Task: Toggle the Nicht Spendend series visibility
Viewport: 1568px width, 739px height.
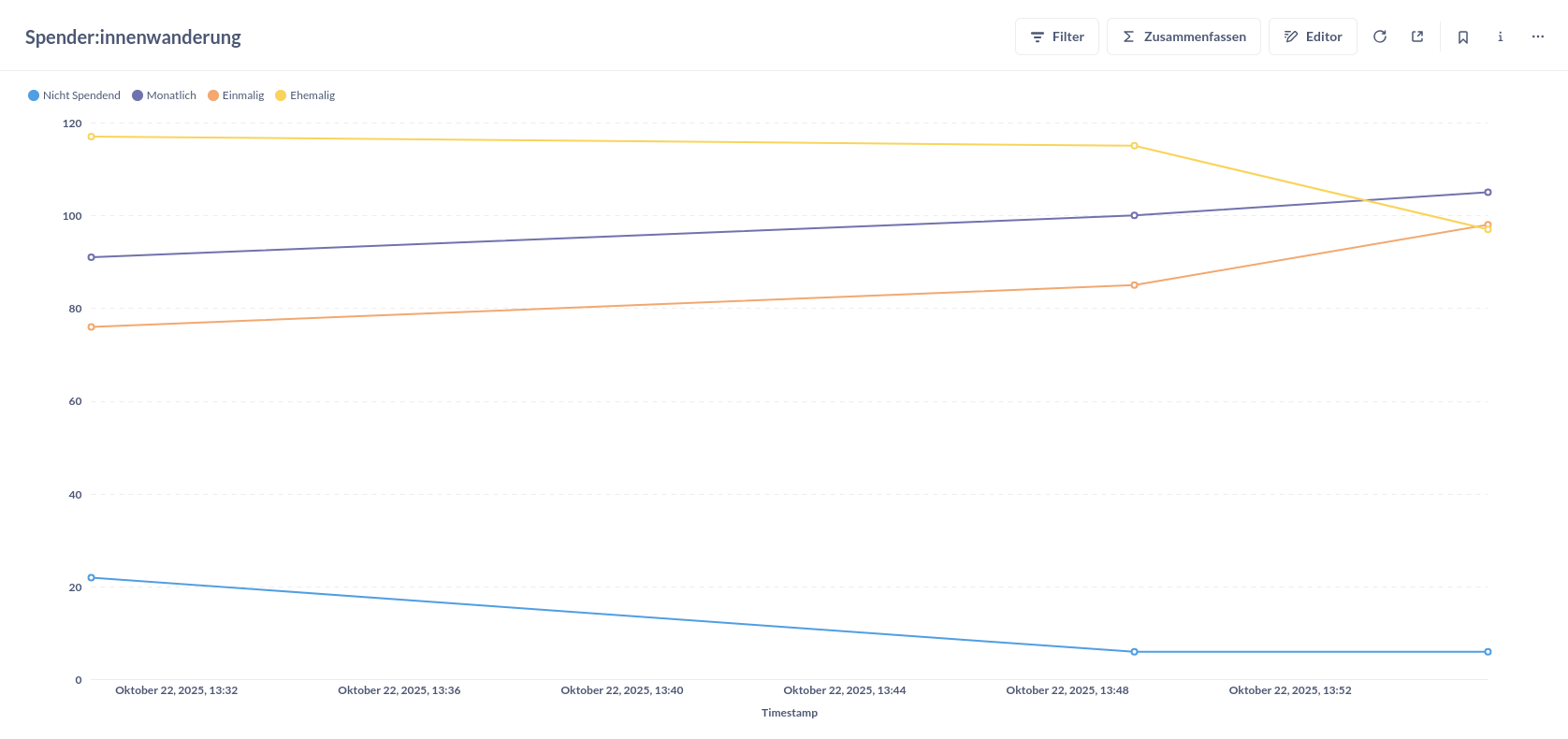Action: pos(73,94)
